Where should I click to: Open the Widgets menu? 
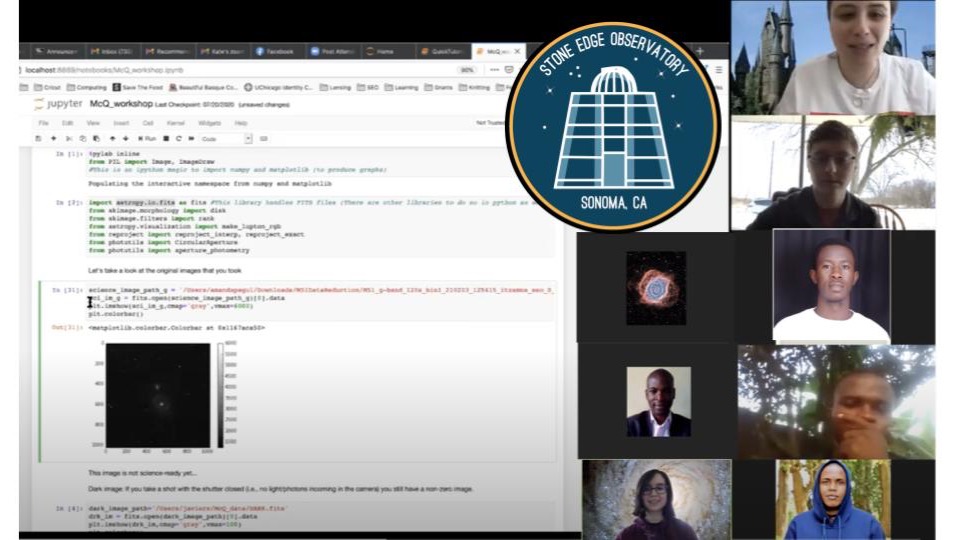point(212,122)
